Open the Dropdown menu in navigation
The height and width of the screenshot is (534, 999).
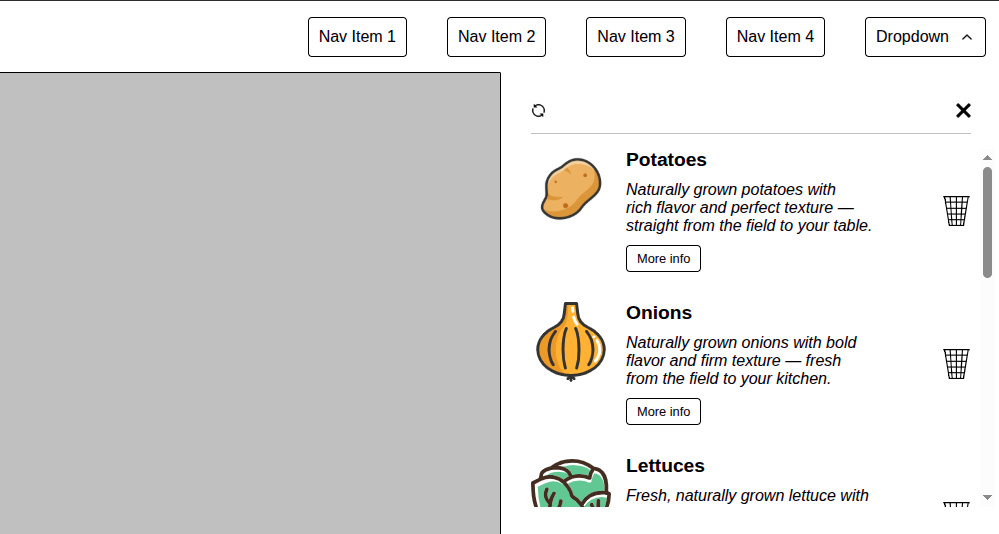pos(925,37)
